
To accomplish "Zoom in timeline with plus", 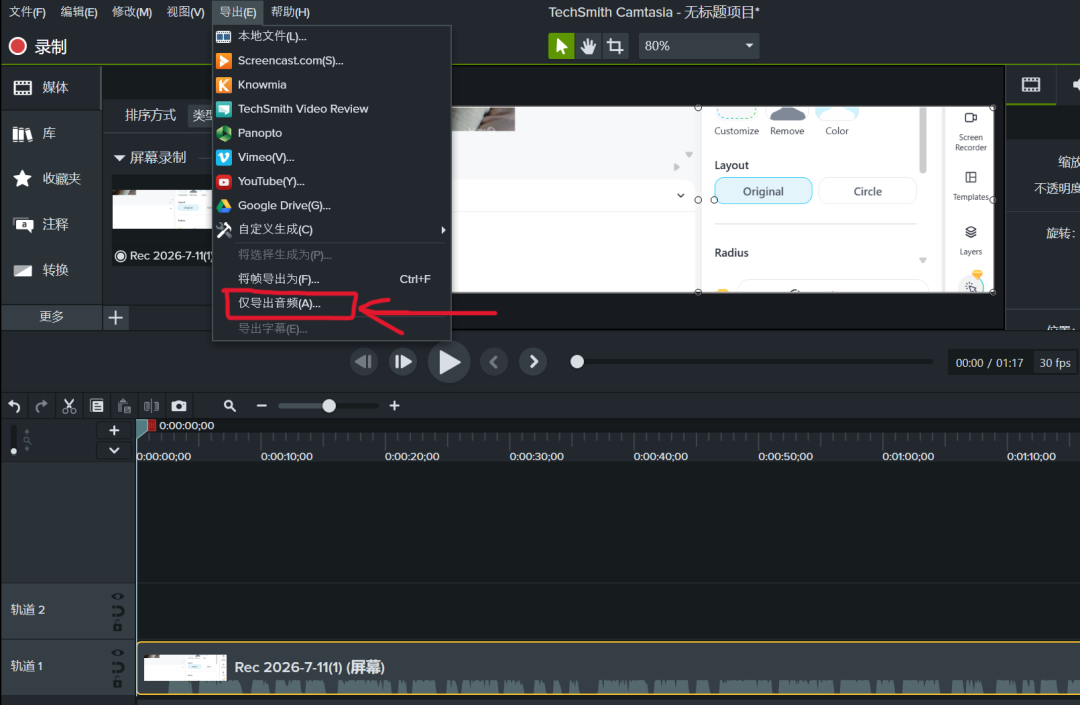I will click(395, 406).
